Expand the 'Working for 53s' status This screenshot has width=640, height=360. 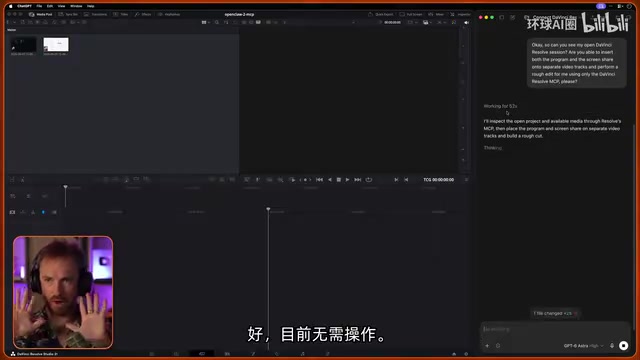pyautogui.click(x=500, y=106)
